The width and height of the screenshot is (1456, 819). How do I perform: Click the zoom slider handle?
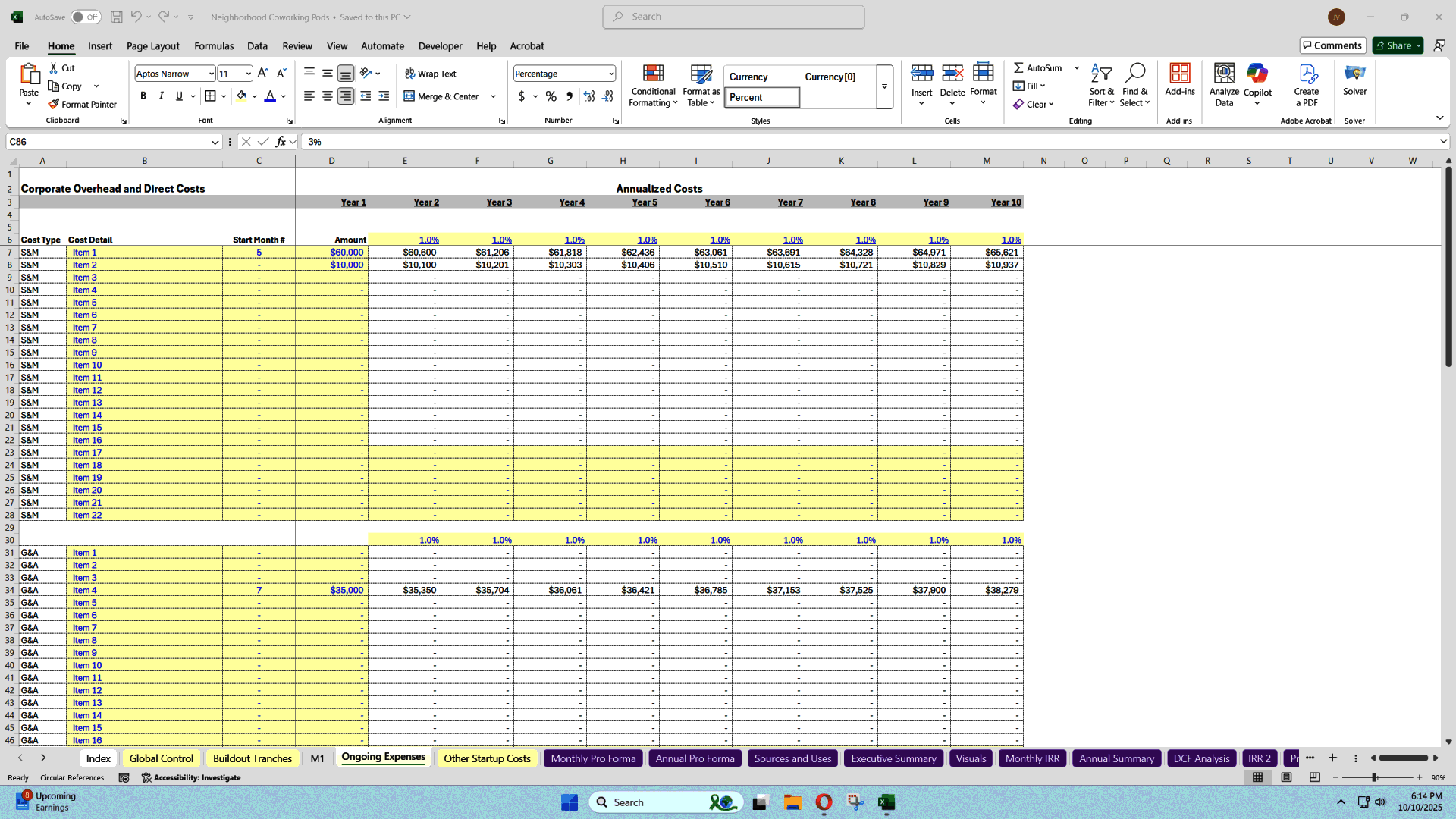pos(1375,778)
